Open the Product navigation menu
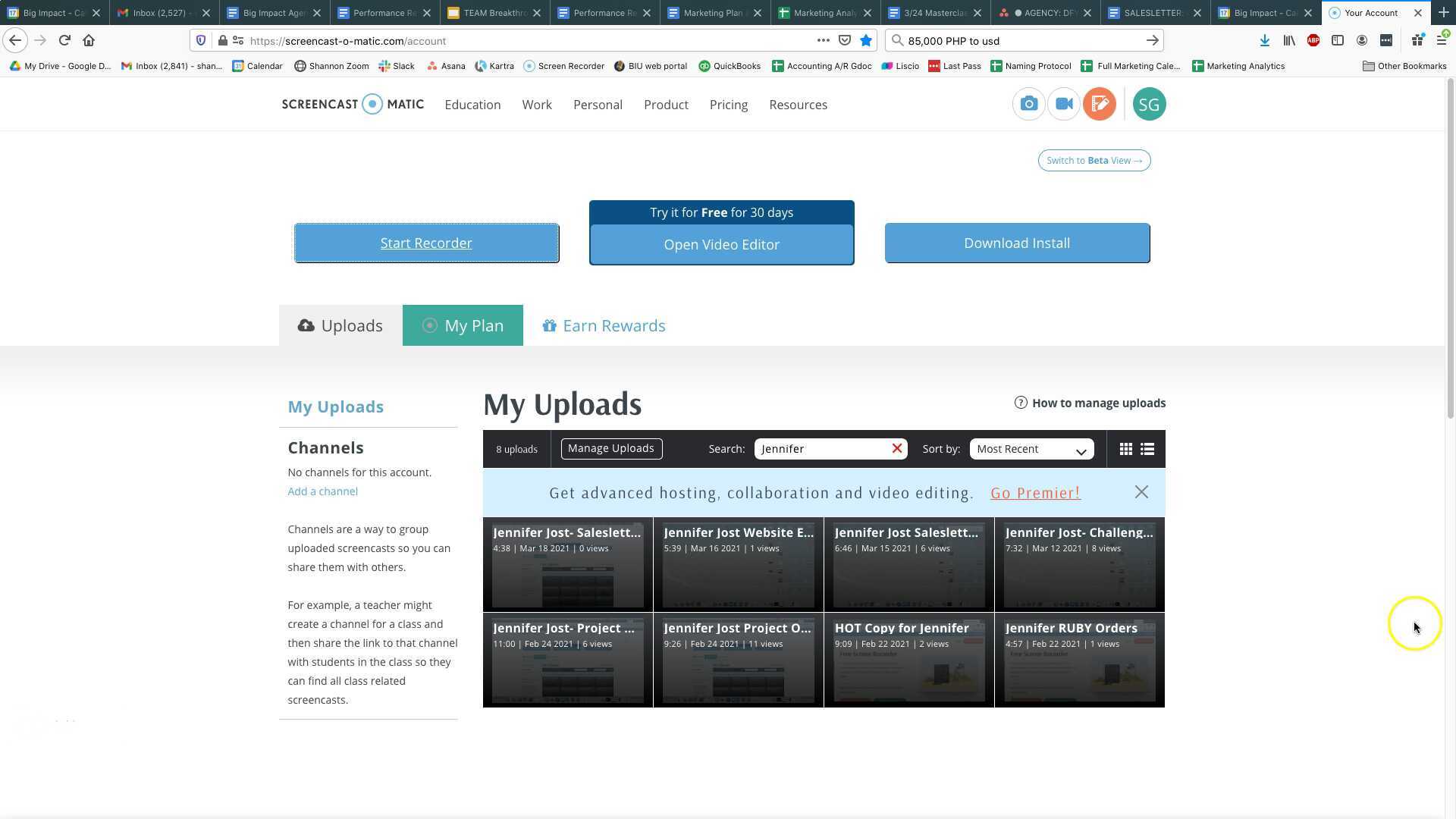Image resolution: width=1456 pixels, height=819 pixels. tap(666, 105)
